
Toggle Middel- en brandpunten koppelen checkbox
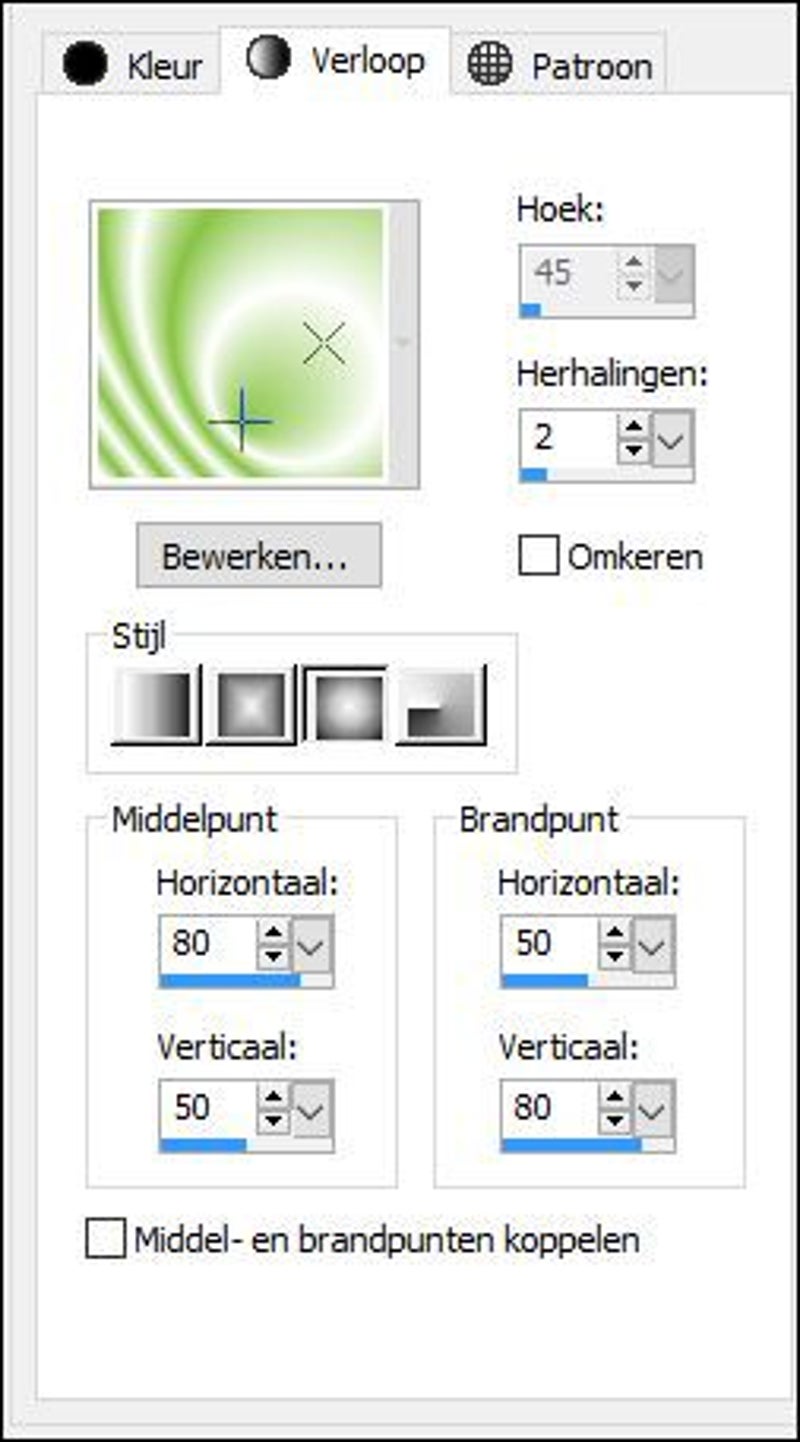[106, 1241]
